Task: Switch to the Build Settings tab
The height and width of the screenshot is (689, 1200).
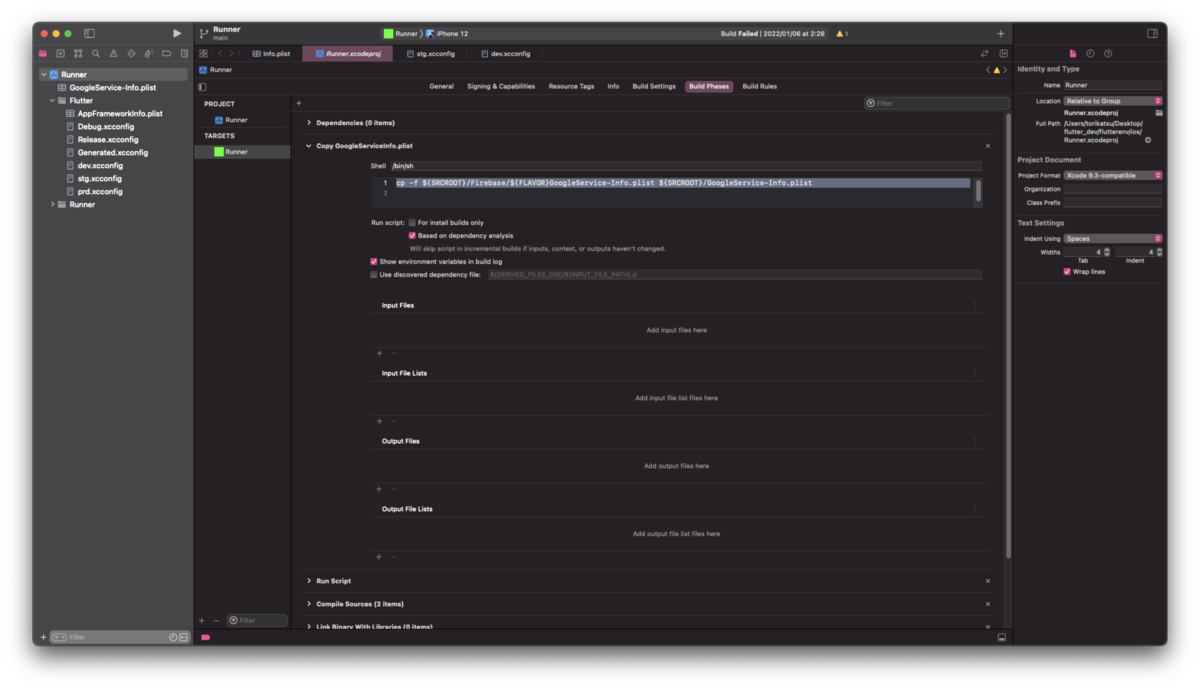Action: pyautogui.click(x=654, y=87)
